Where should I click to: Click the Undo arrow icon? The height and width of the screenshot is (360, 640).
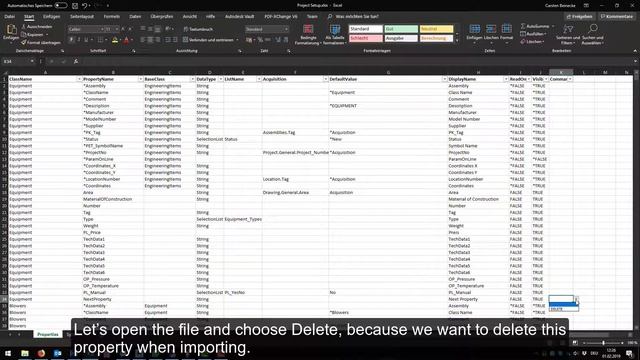tap(84, 6)
